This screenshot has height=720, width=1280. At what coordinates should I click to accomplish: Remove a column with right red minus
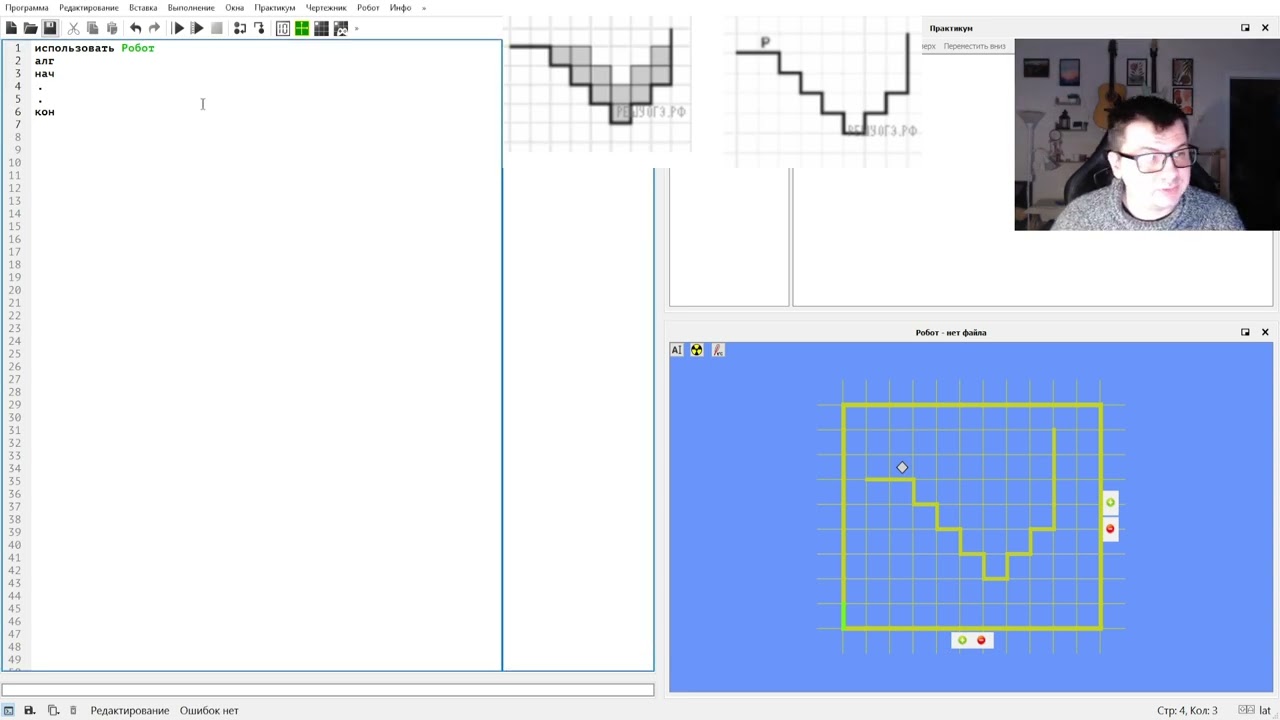pyautogui.click(x=1110, y=529)
